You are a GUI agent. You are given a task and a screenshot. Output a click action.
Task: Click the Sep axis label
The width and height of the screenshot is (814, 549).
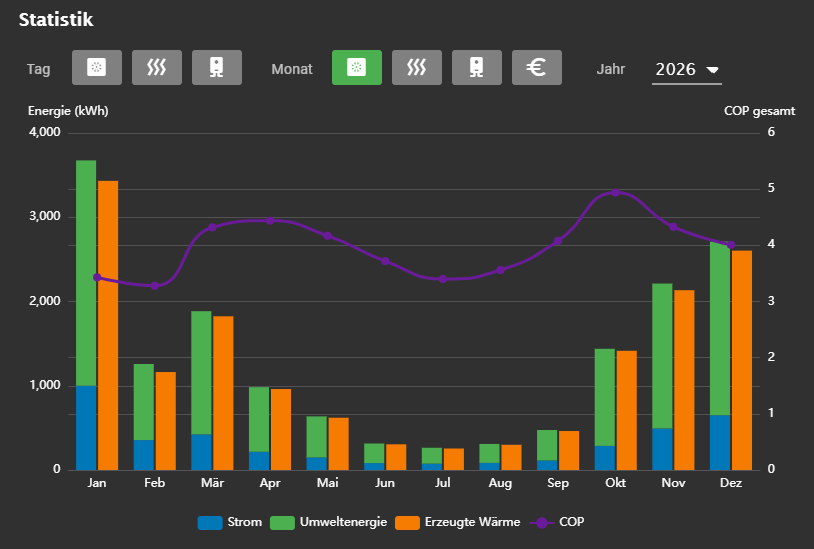pyautogui.click(x=558, y=483)
